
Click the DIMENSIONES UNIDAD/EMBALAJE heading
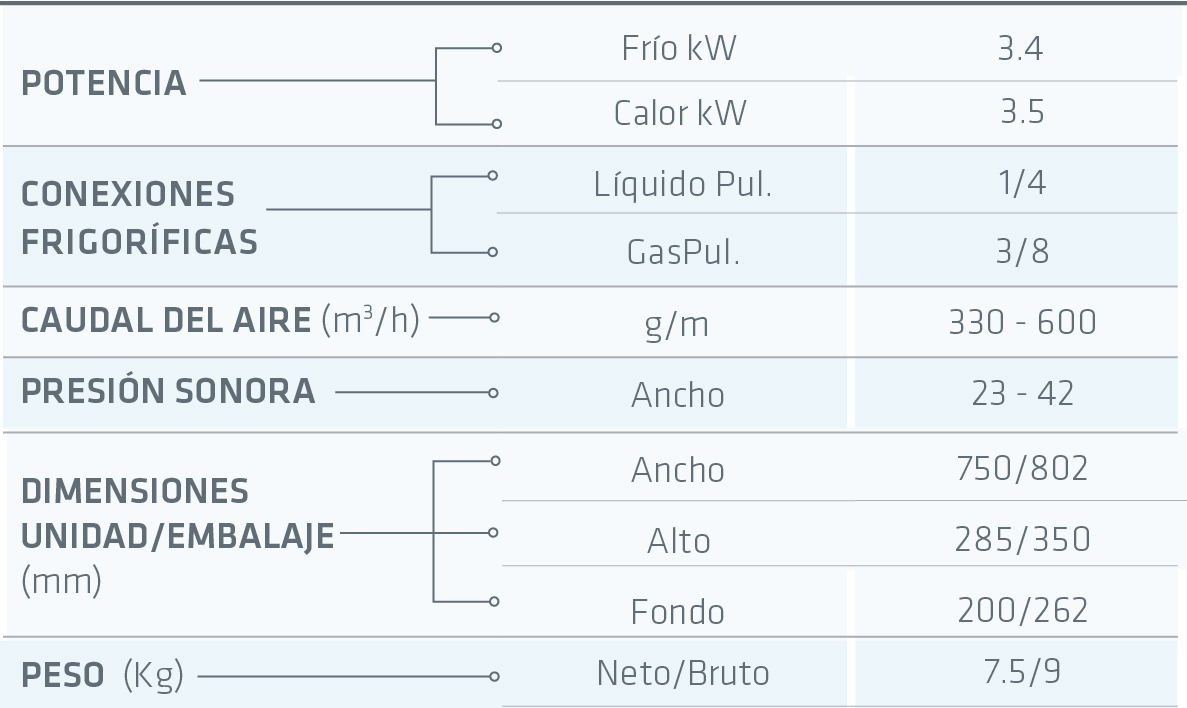click(177, 514)
